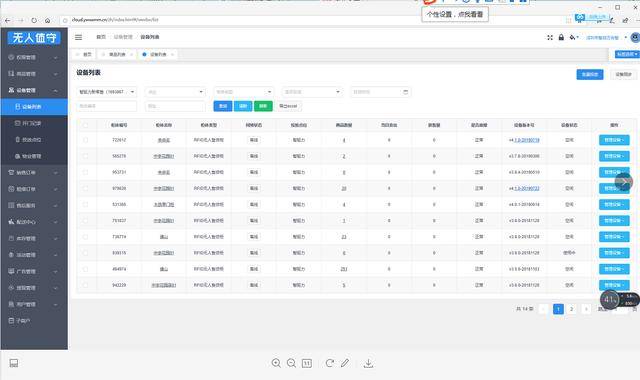Image resolution: width=640 pixels, height=380 pixels.
Task: Check the checkbox for row 953731
Action: [85, 172]
